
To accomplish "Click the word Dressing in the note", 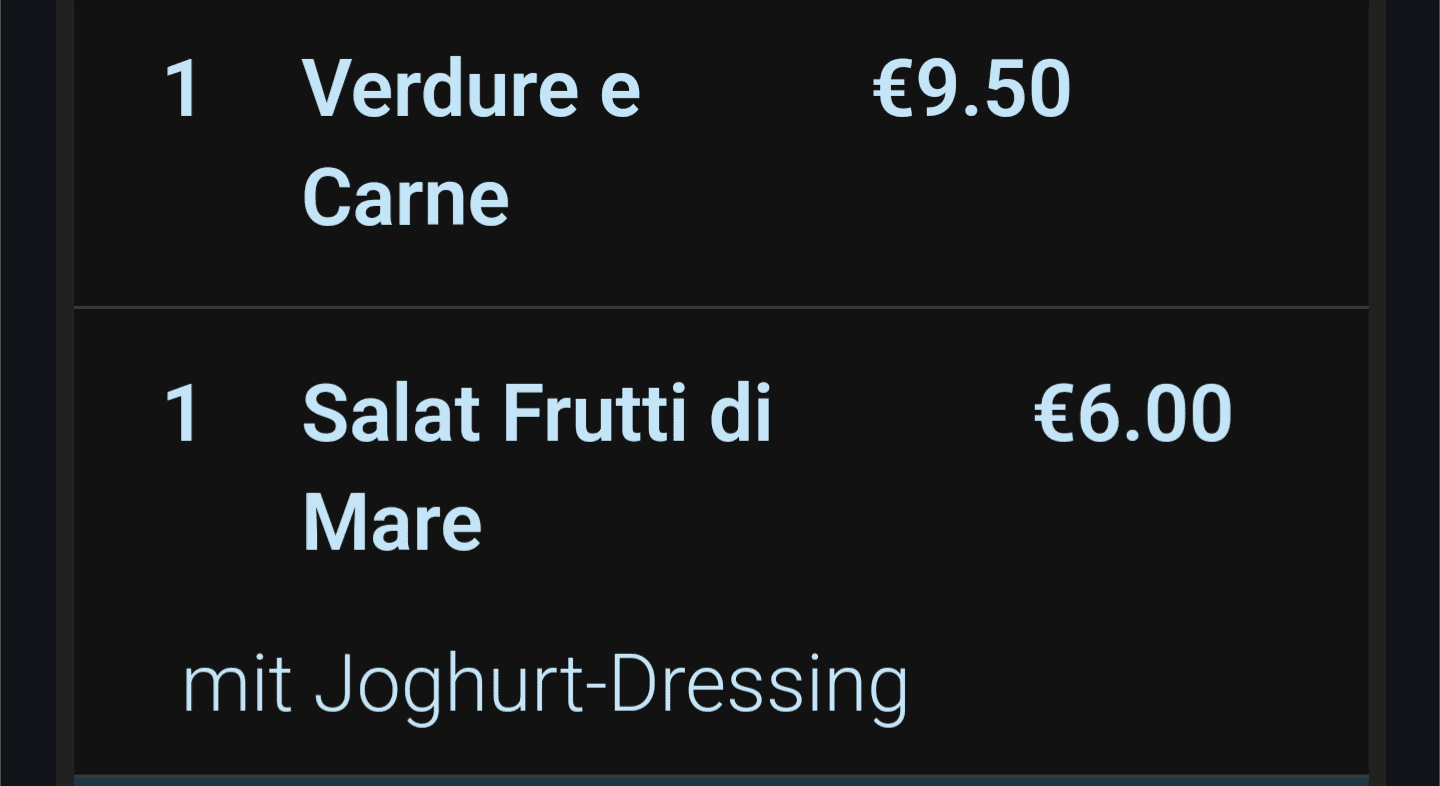I will point(759,688).
